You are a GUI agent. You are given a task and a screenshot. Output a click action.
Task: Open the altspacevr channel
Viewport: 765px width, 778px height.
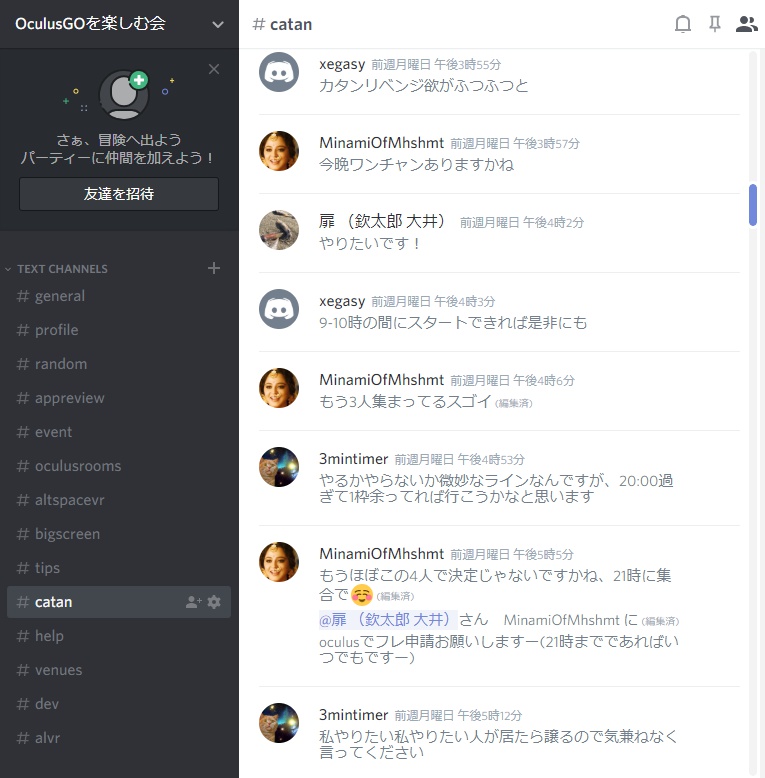119,500
